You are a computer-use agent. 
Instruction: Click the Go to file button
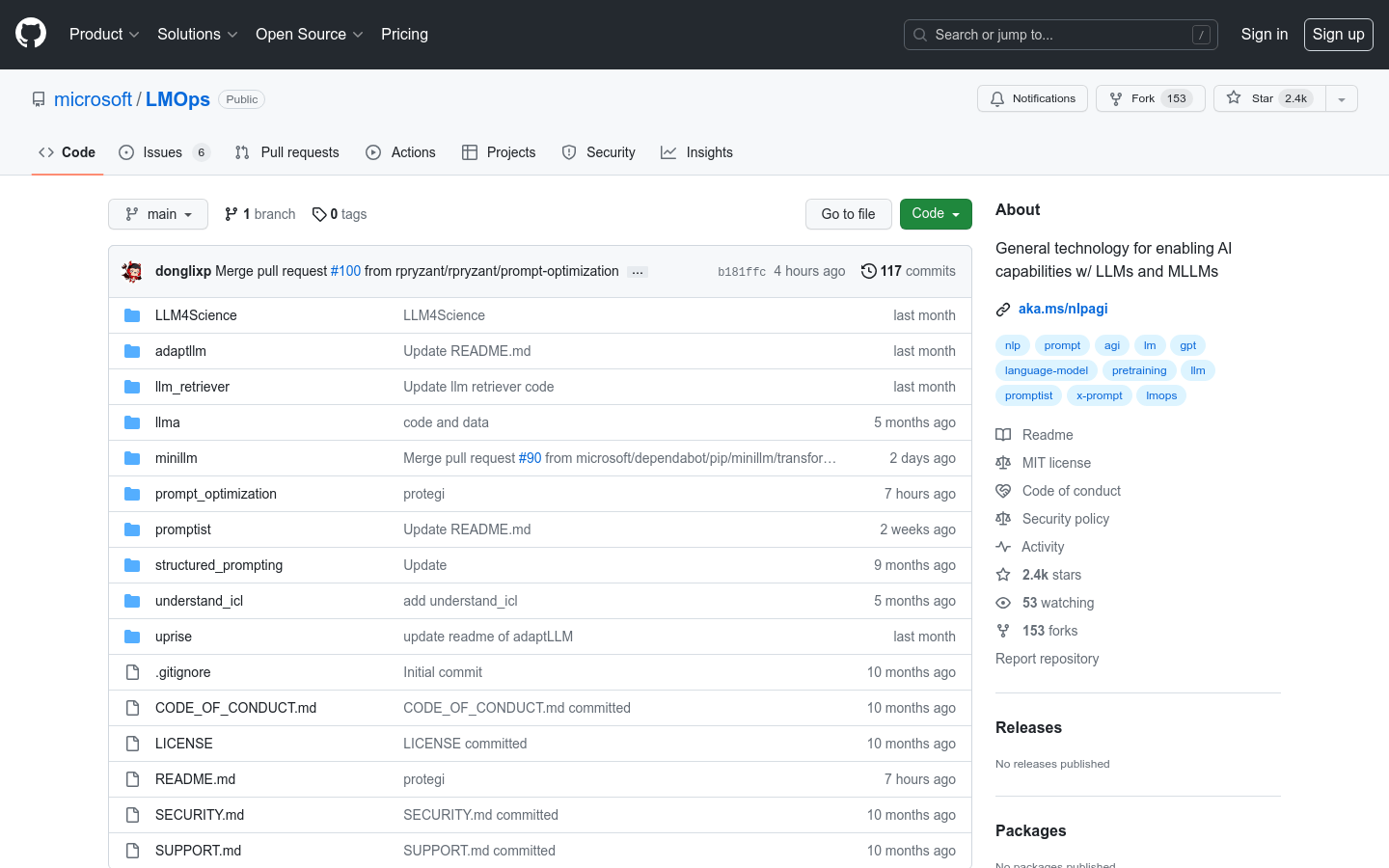[849, 214]
